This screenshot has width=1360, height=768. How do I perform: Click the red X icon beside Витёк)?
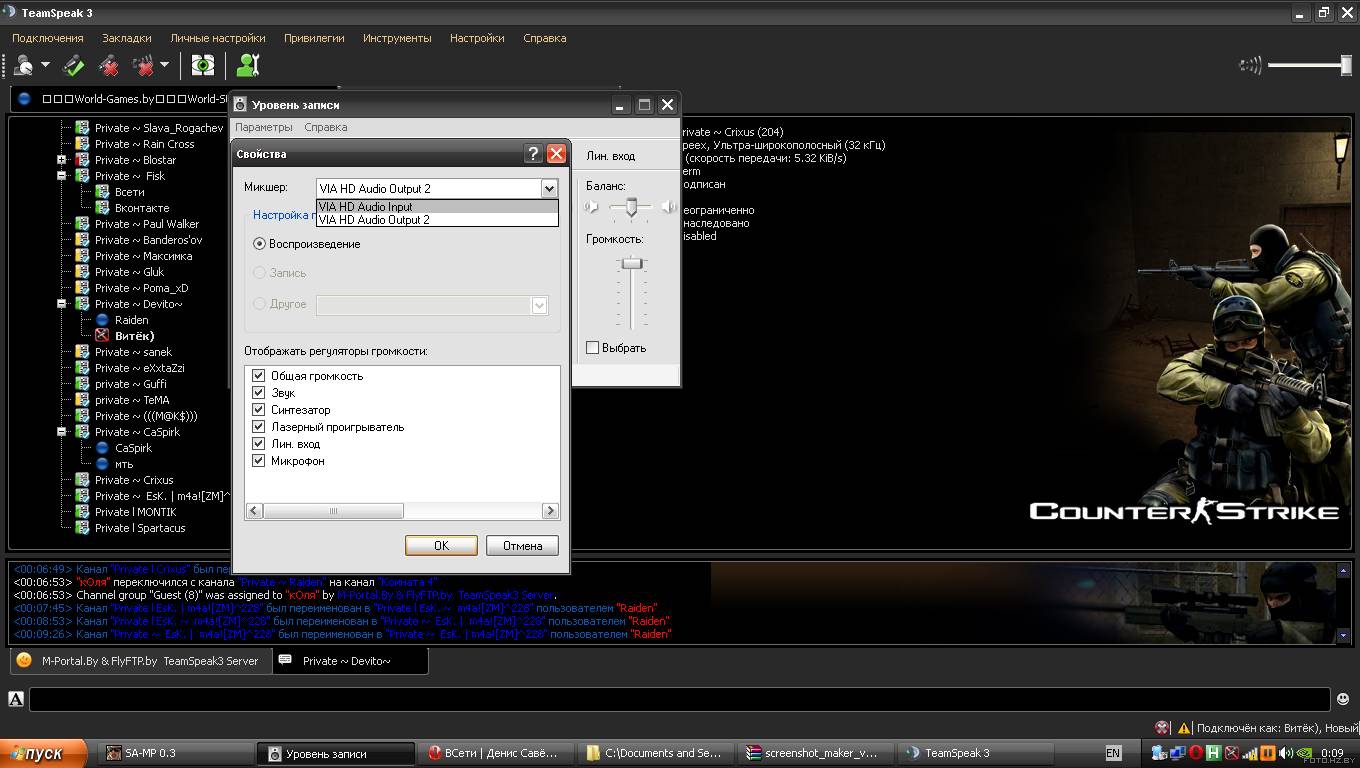pos(102,336)
